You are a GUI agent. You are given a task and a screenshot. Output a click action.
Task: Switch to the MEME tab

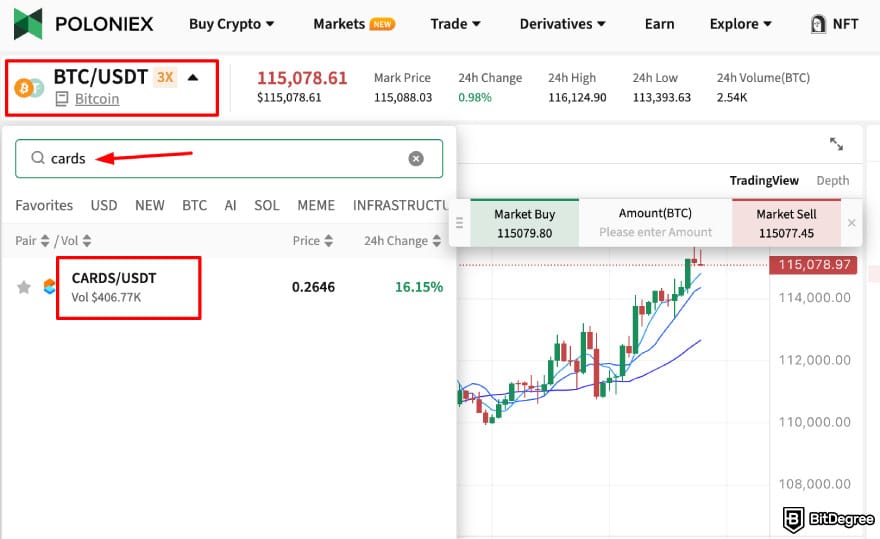(x=316, y=205)
